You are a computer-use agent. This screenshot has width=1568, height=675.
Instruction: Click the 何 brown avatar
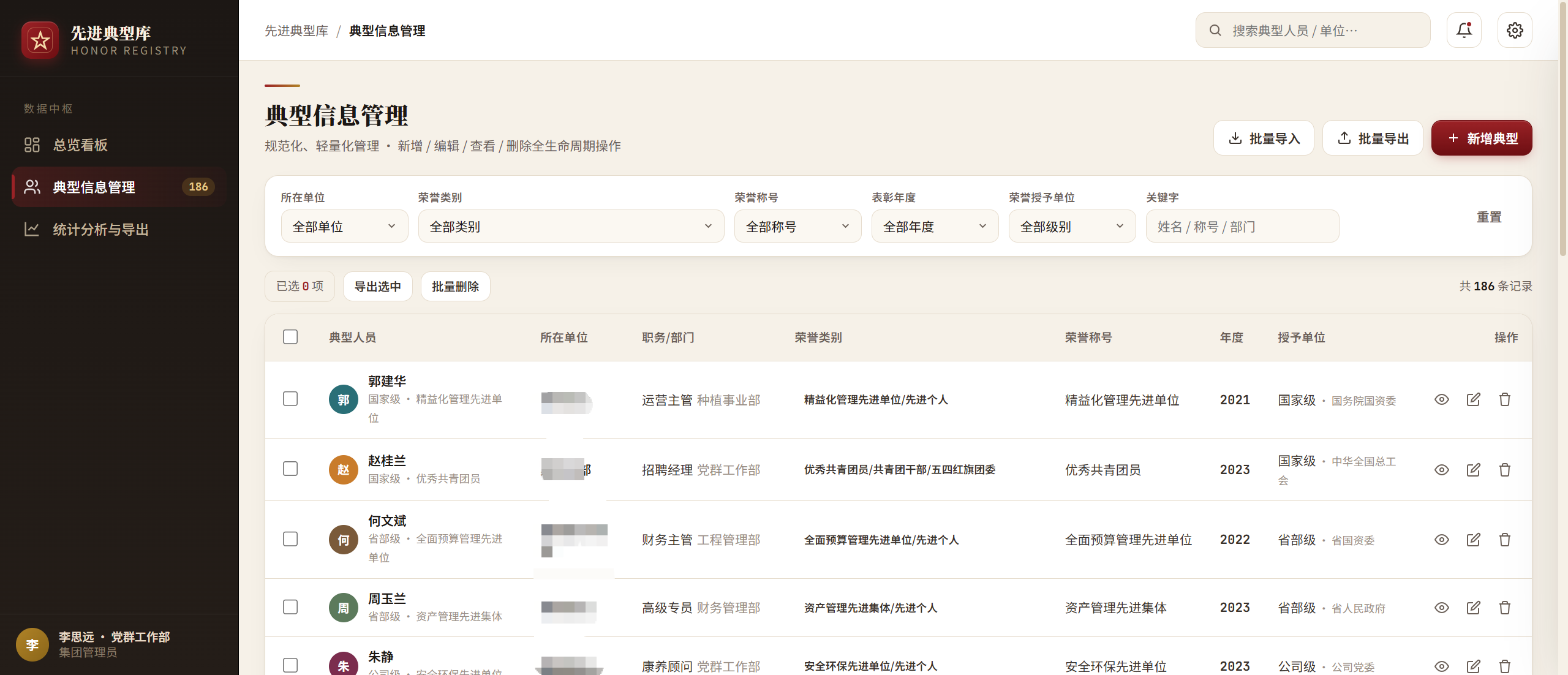click(x=344, y=540)
